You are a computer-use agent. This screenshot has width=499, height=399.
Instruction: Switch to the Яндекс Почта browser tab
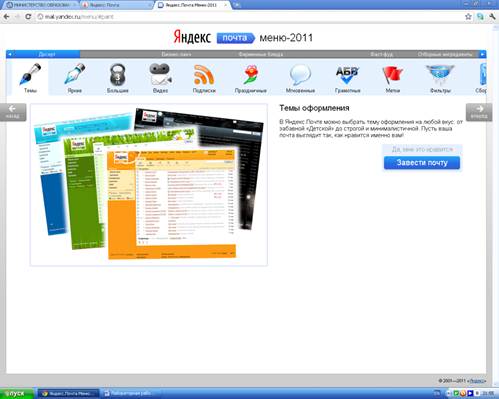(115, 5)
